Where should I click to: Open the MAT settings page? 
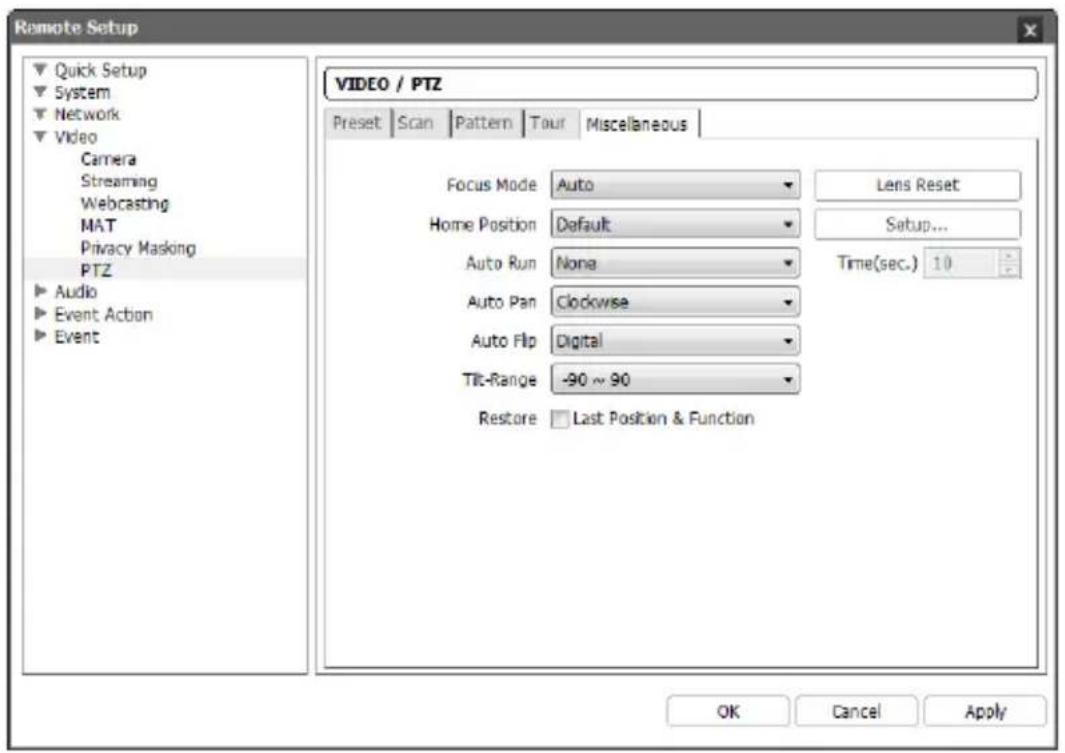pyautogui.click(x=98, y=225)
